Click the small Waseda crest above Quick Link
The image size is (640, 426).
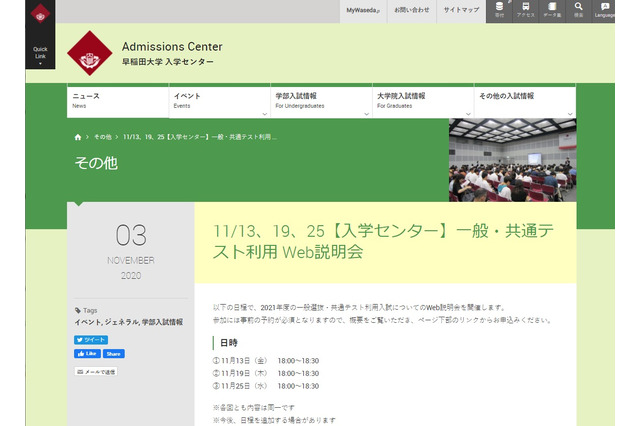click(40, 14)
